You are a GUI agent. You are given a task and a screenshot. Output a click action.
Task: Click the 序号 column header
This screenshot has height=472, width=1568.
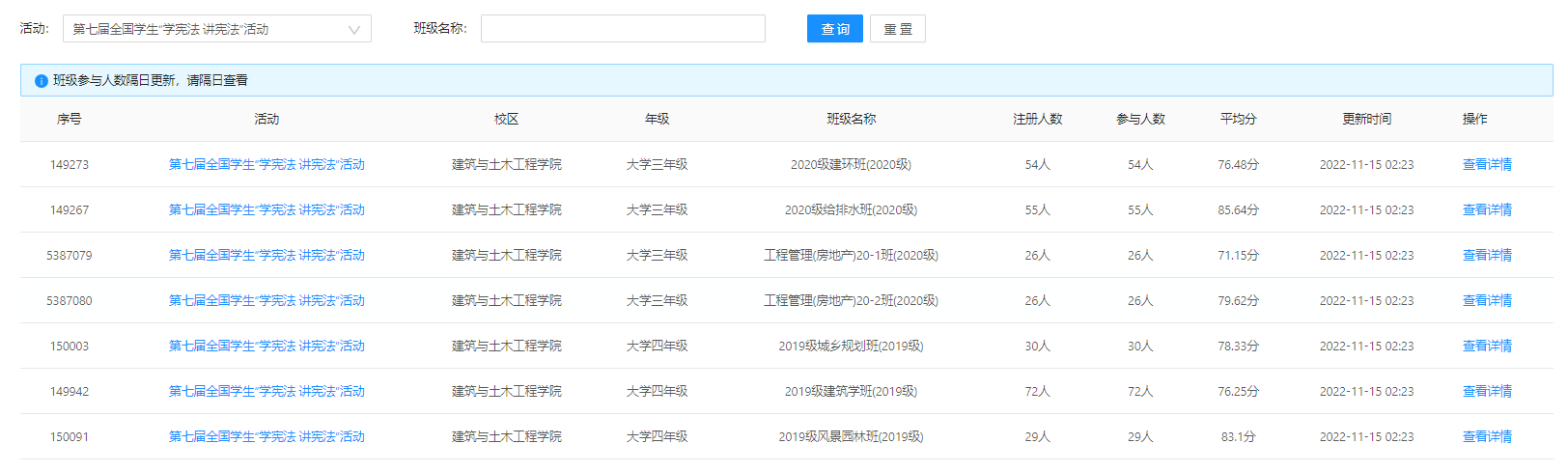[x=70, y=119]
